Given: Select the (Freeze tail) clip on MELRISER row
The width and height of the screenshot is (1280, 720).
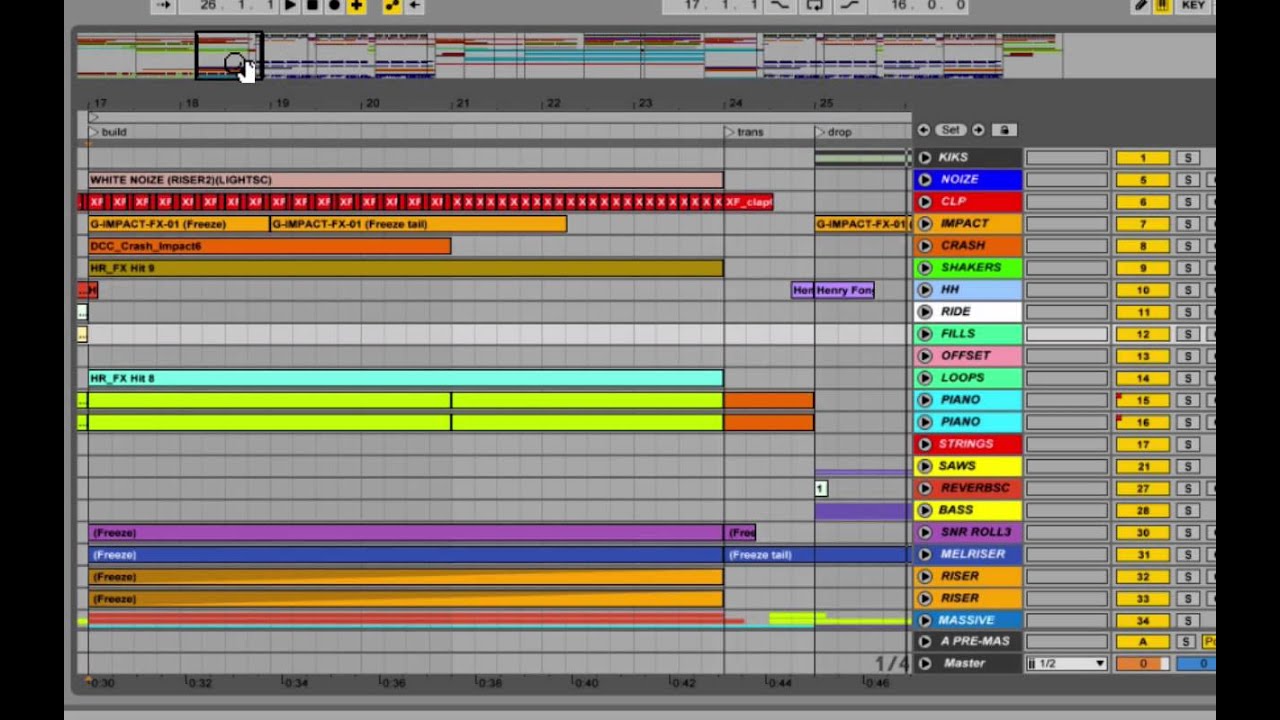Looking at the screenshot, I should tap(817, 555).
